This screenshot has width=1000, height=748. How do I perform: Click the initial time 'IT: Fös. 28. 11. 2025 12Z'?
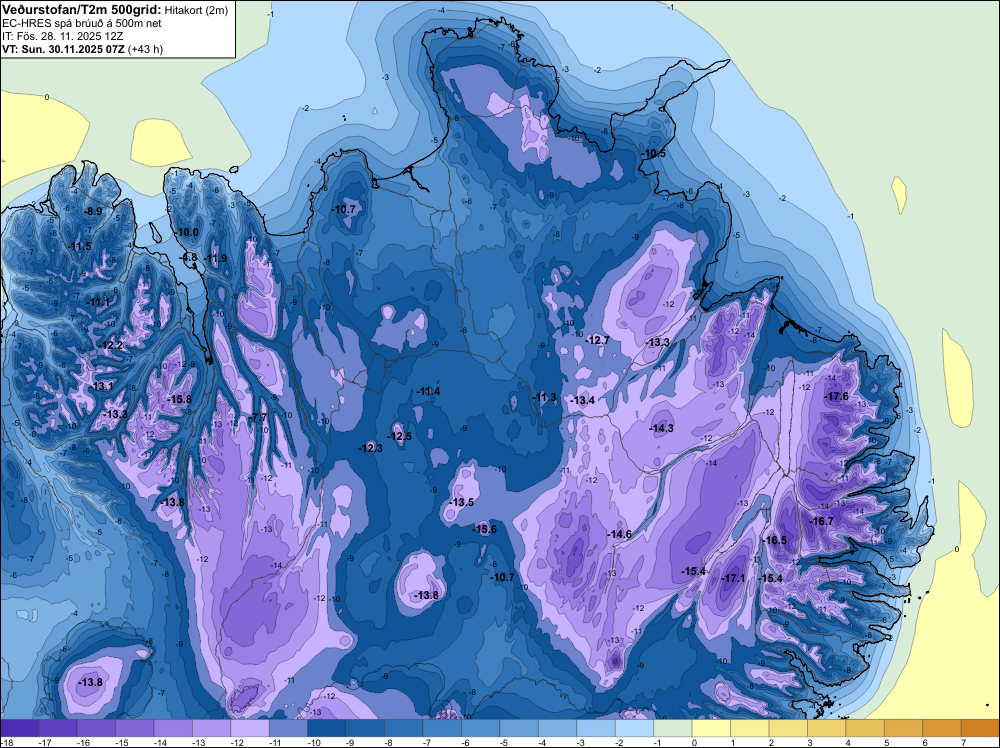[62, 36]
